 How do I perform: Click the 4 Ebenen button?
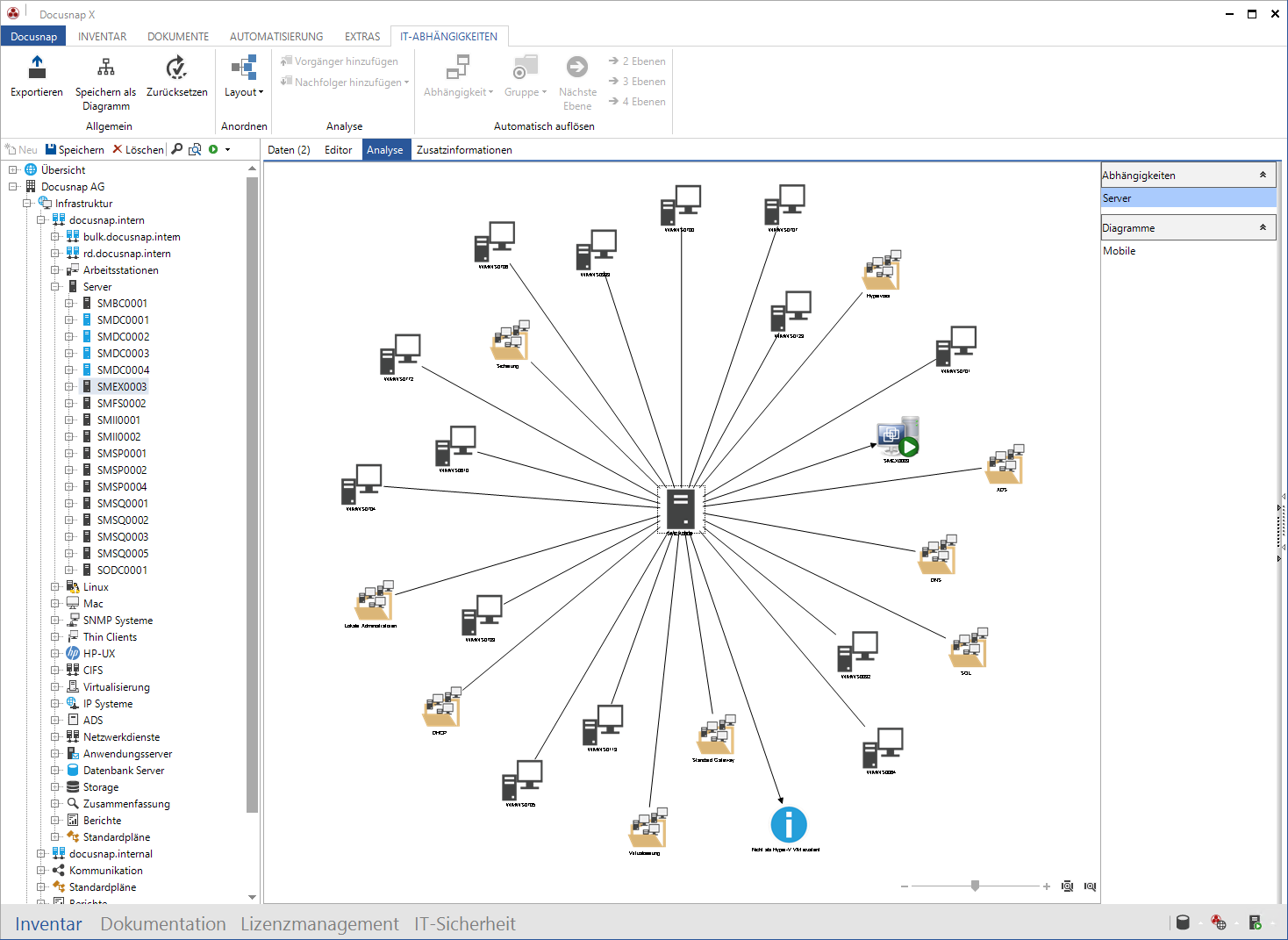[637, 102]
